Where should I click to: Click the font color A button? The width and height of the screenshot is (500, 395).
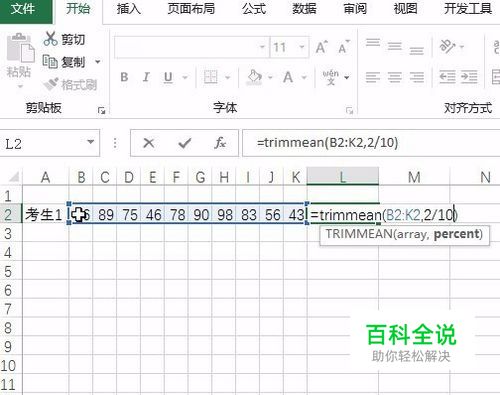coord(288,77)
